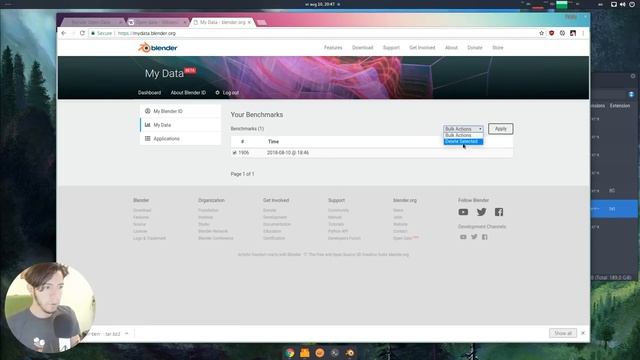Launch Blender from the dock
640x360 pixels.
350,353
